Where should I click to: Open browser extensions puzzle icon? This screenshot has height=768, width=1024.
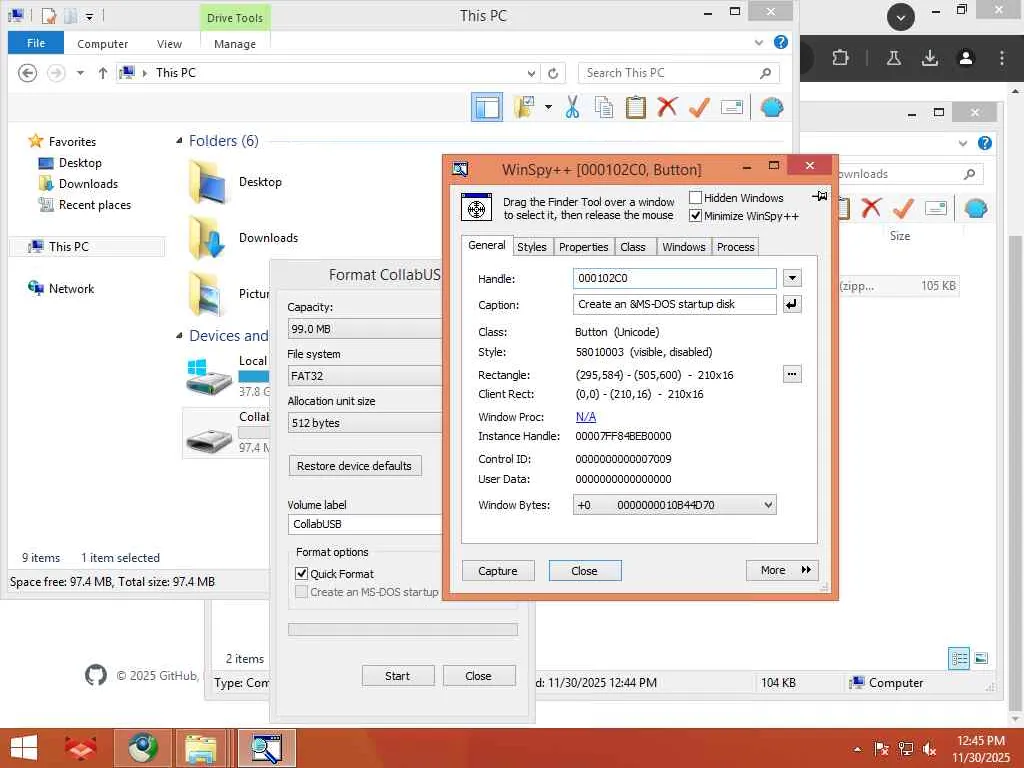[x=840, y=58]
